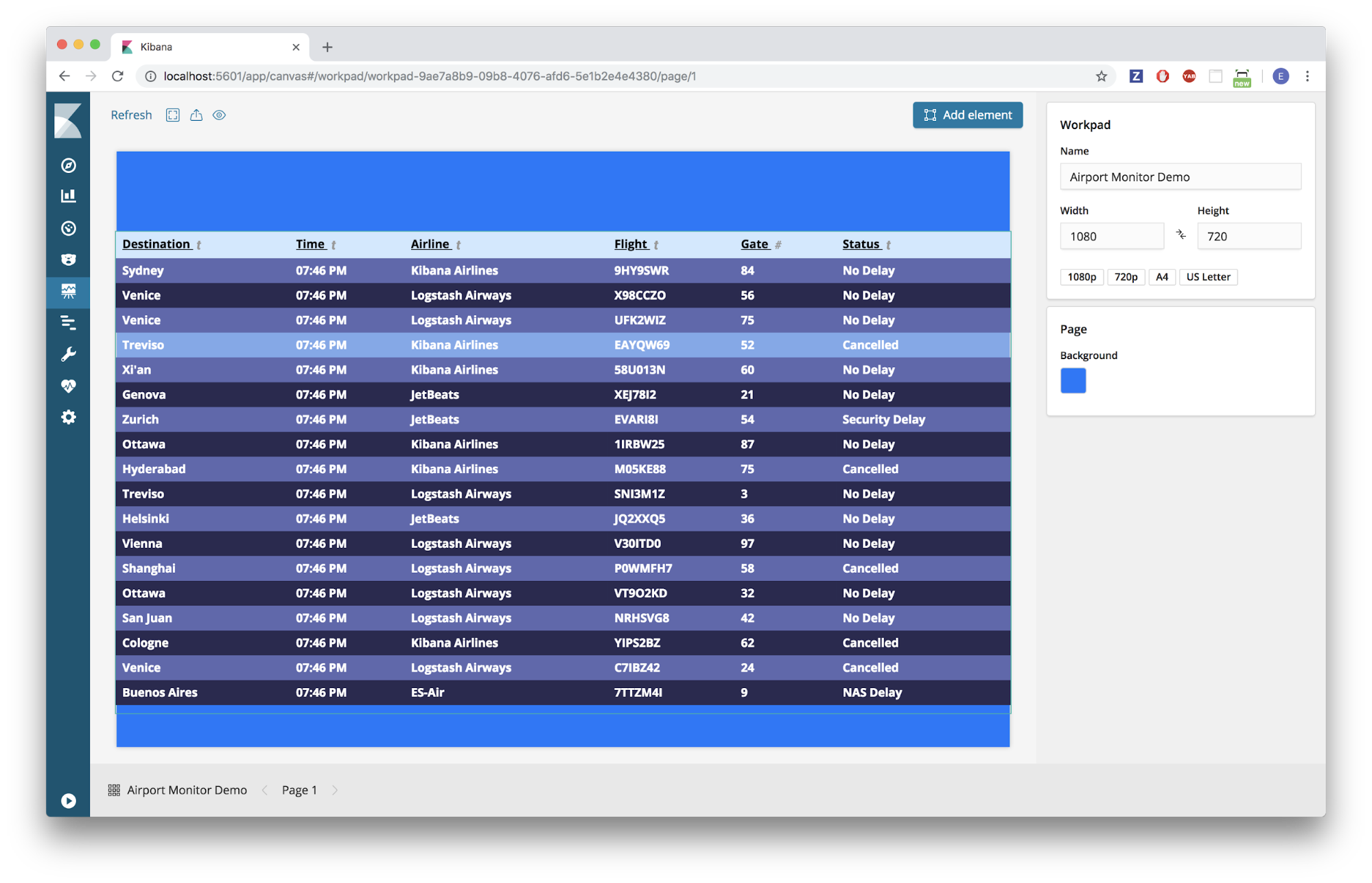
Task: Open Dev Tools wrench icon
Action: tap(68, 354)
